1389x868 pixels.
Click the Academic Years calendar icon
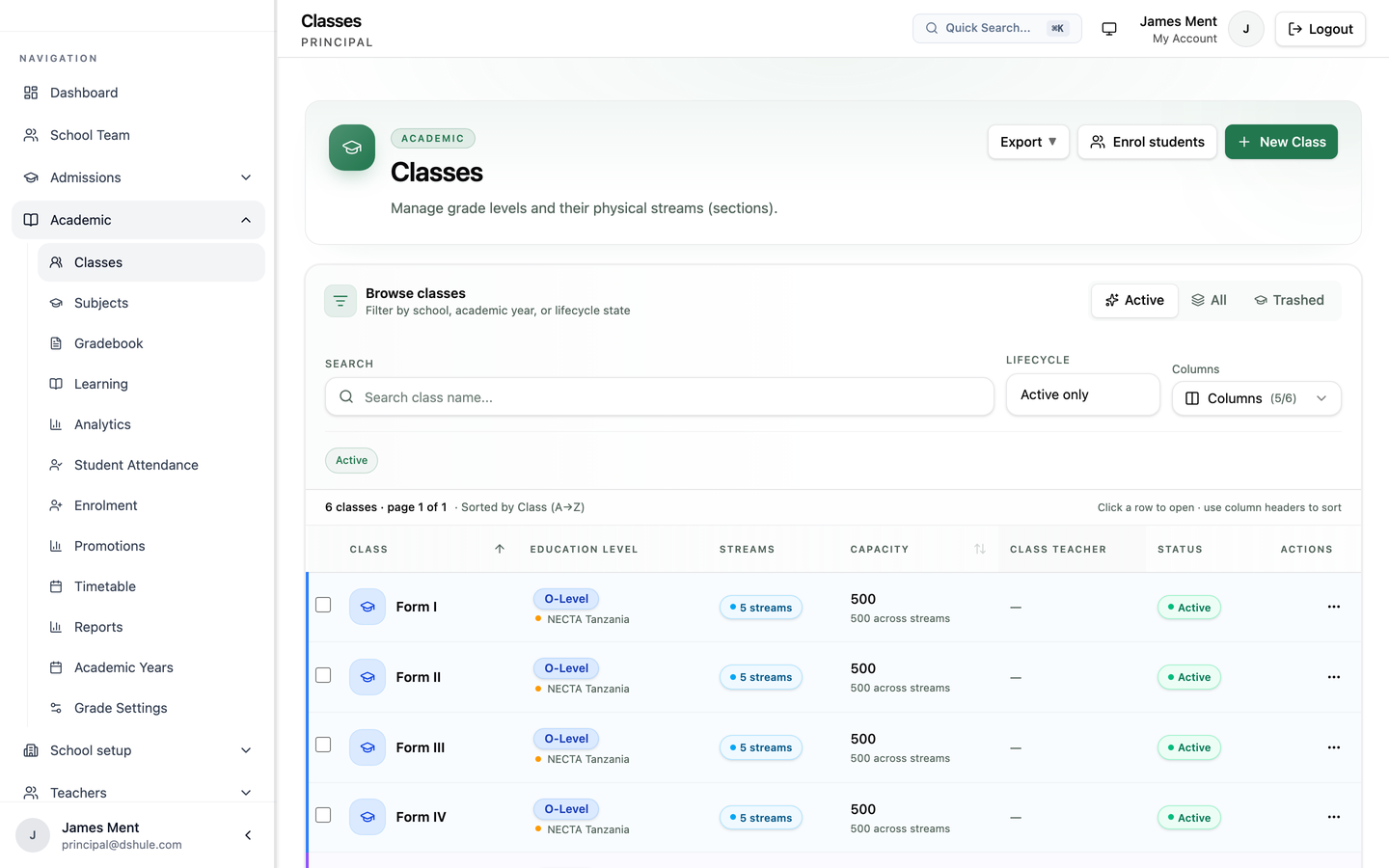click(56, 667)
